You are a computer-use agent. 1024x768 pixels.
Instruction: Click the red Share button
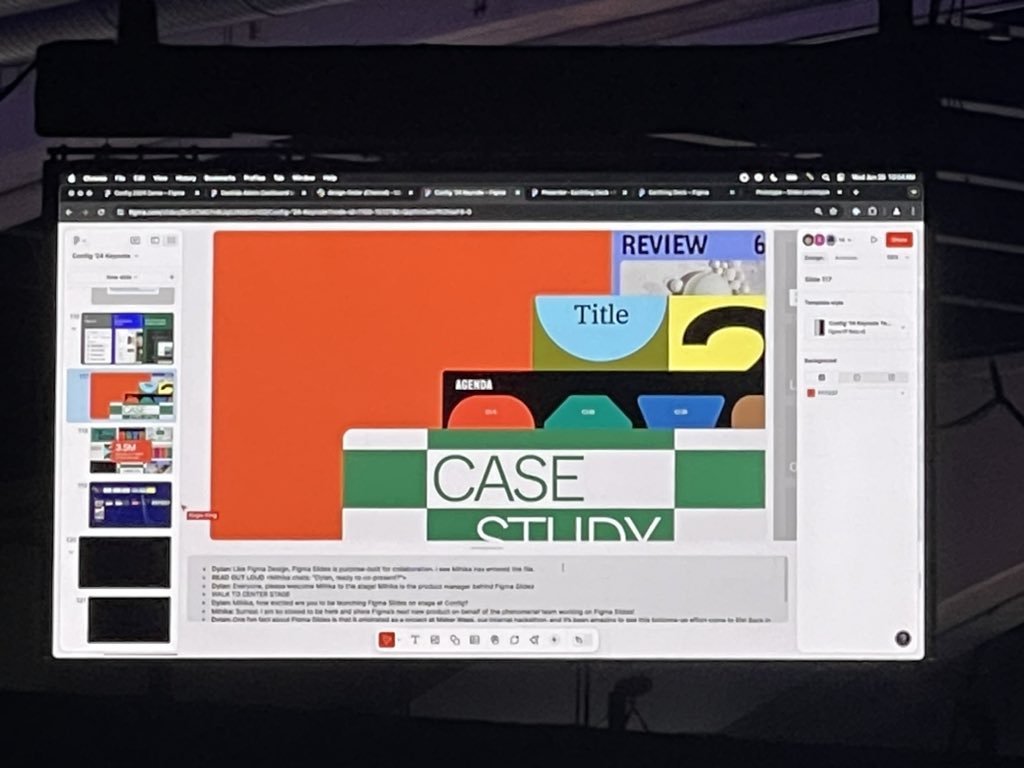[x=899, y=240]
